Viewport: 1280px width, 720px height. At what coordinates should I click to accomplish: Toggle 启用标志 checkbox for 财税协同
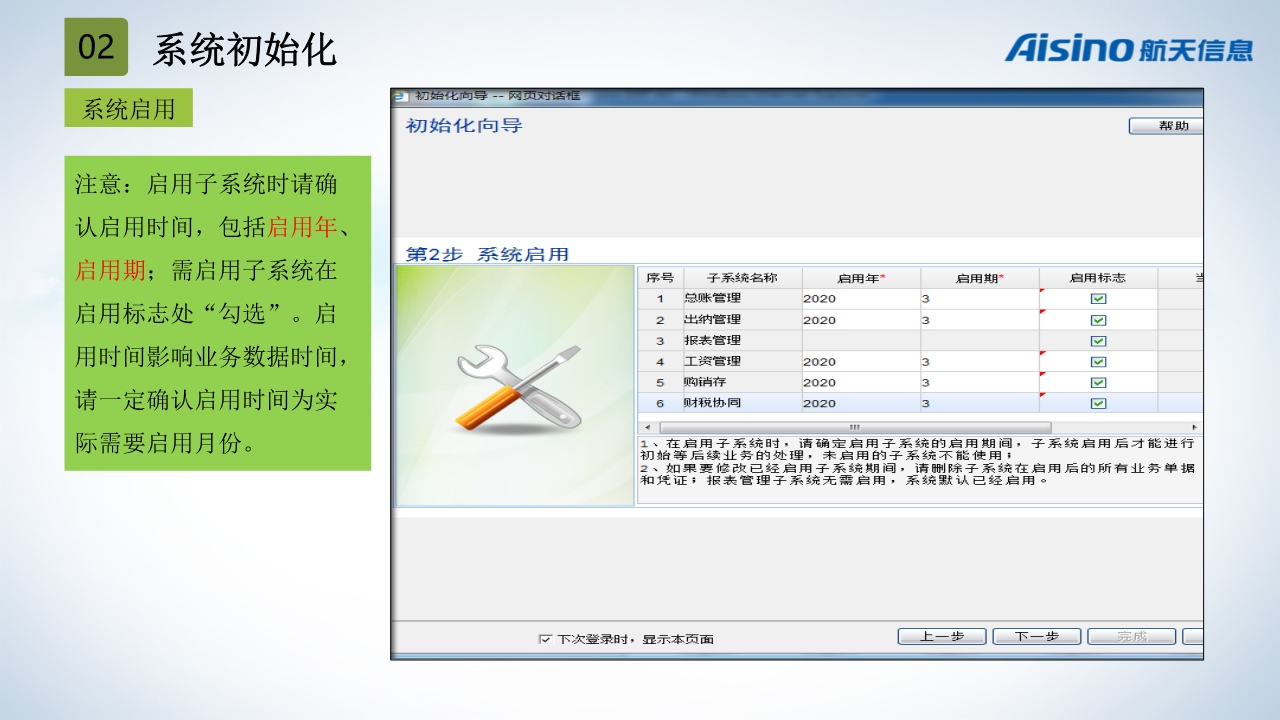point(1098,404)
